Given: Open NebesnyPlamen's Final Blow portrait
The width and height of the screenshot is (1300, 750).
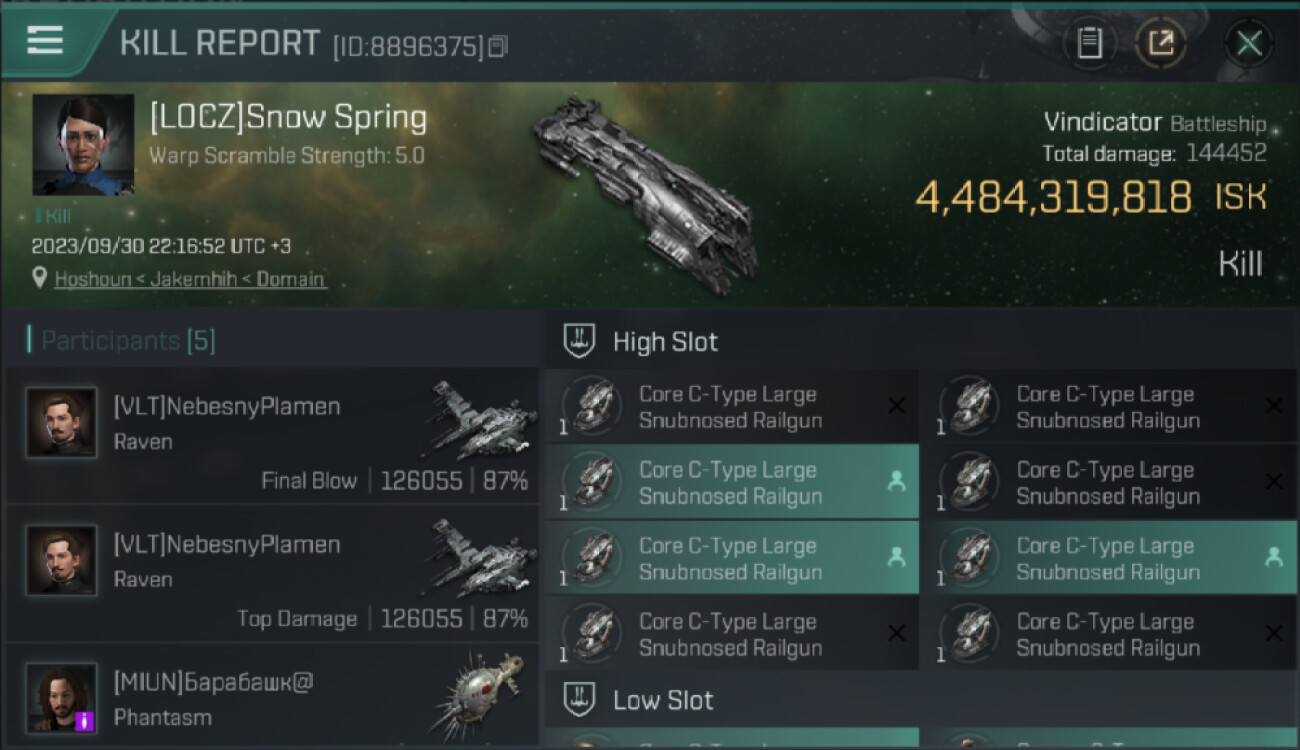Looking at the screenshot, I should 62,423.
